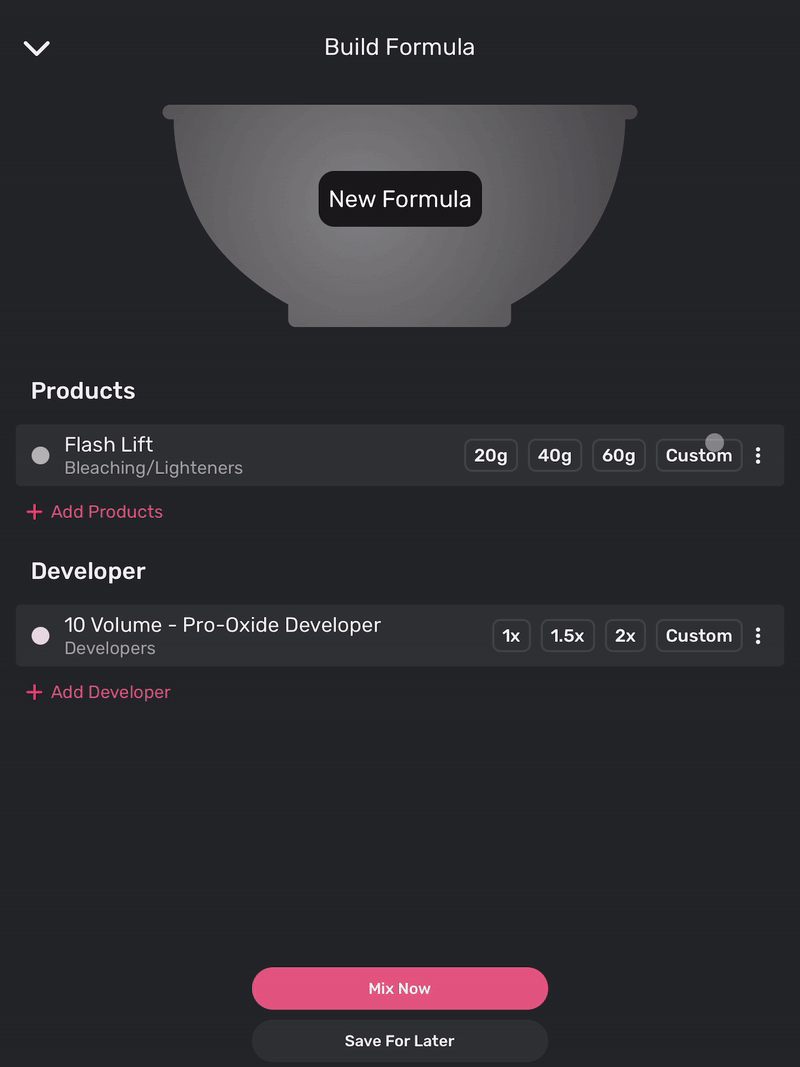Image resolution: width=800 pixels, height=1067 pixels.
Task: Set developer ratio to 1x
Action: (511, 636)
